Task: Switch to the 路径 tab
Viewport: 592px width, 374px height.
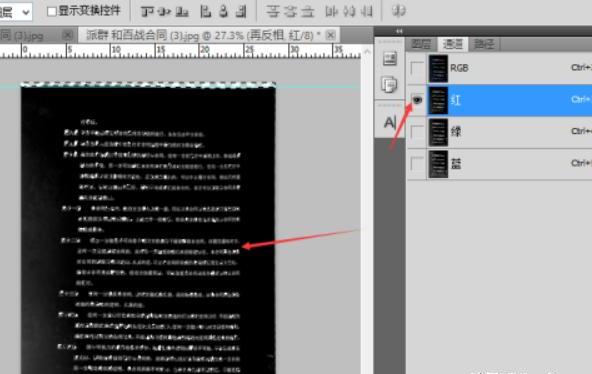Action: [x=484, y=45]
